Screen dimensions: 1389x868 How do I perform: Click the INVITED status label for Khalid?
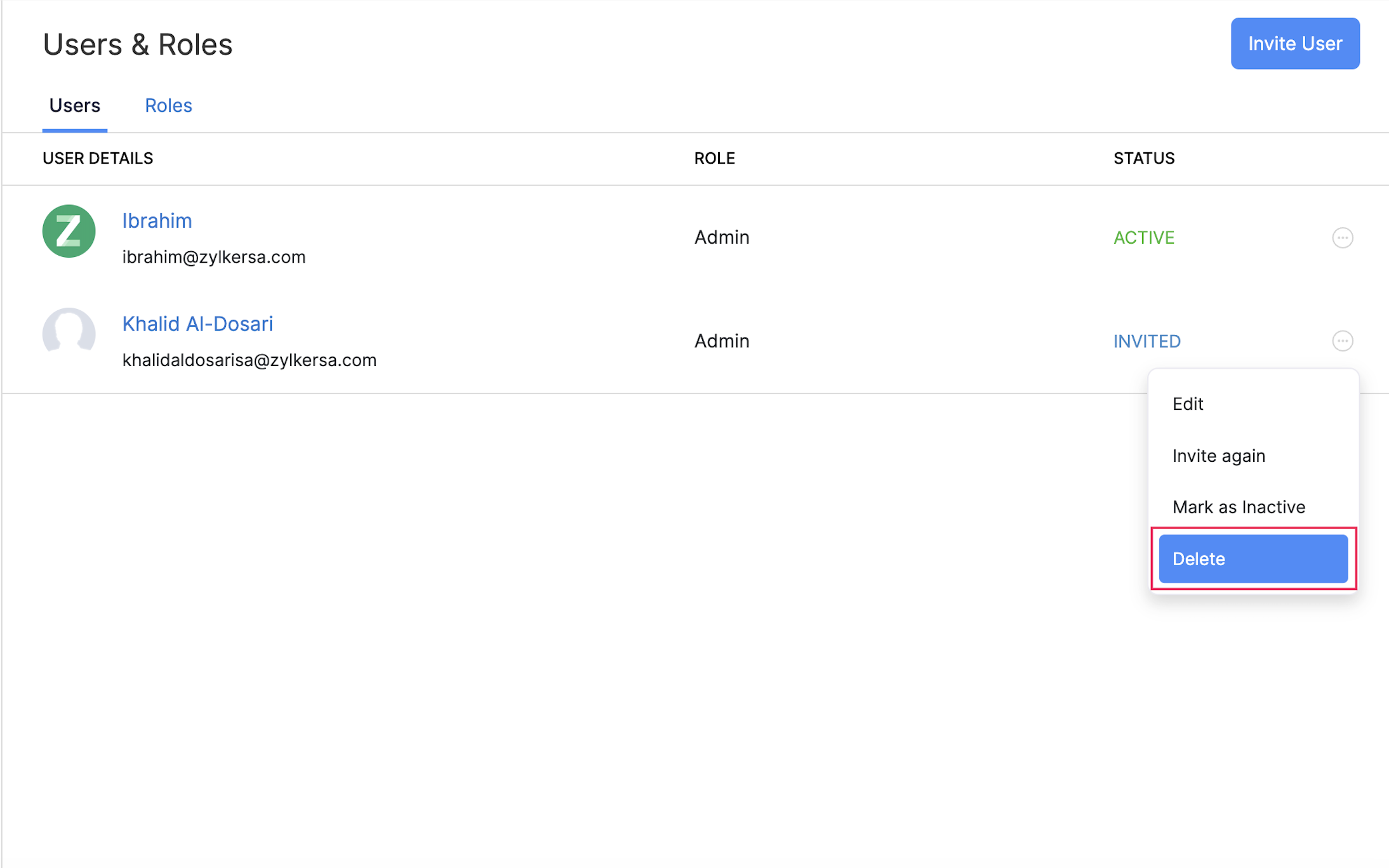click(1146, 341)
